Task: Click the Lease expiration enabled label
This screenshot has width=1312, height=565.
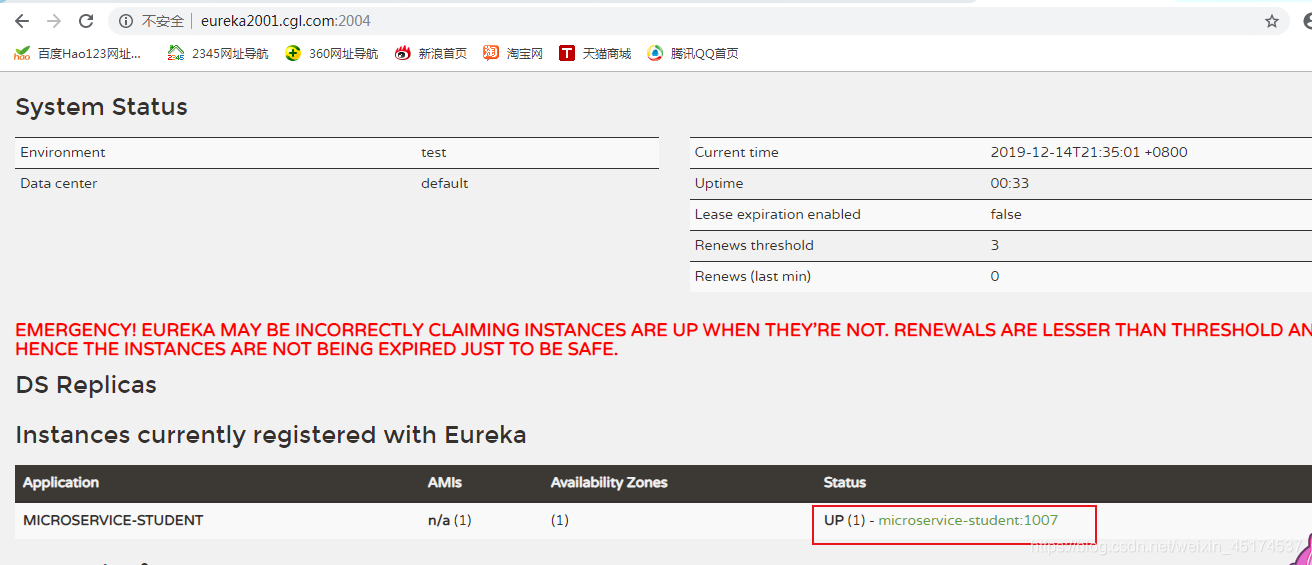Action: click(x=778, y=215)
